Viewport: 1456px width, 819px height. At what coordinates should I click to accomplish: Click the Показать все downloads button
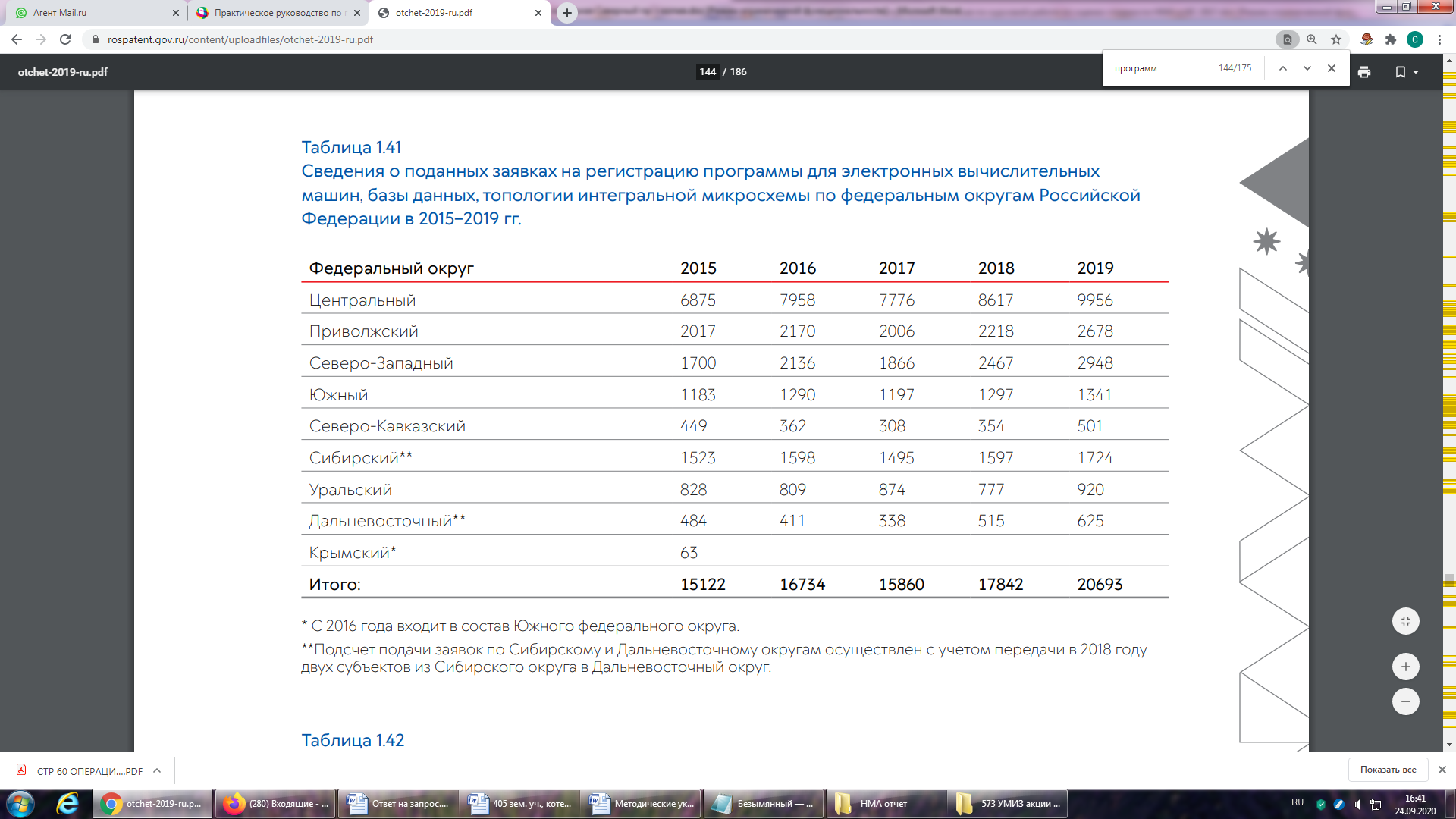tap(1387, 770)
